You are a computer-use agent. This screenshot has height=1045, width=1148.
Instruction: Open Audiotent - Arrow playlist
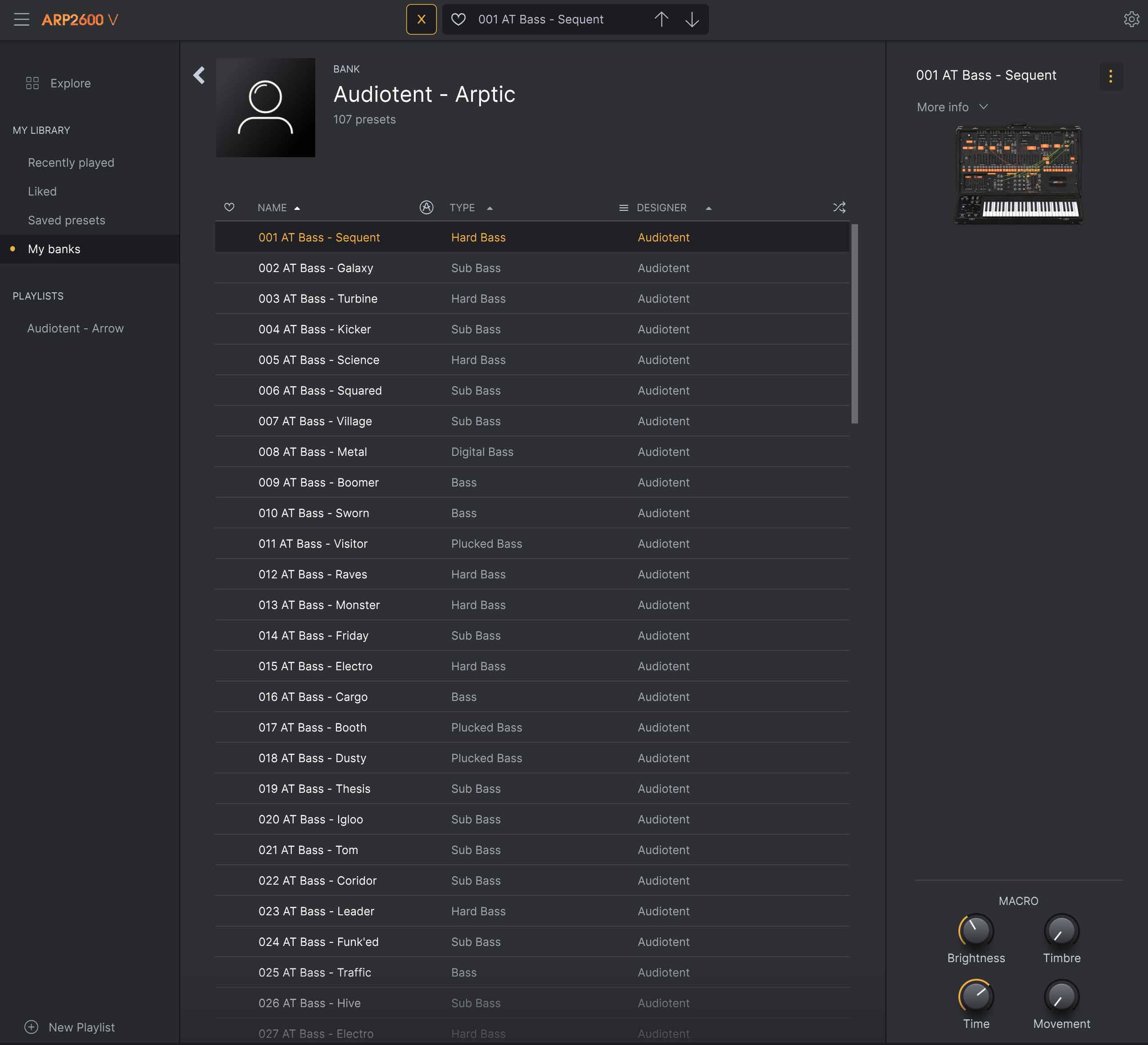click(75, 329)
